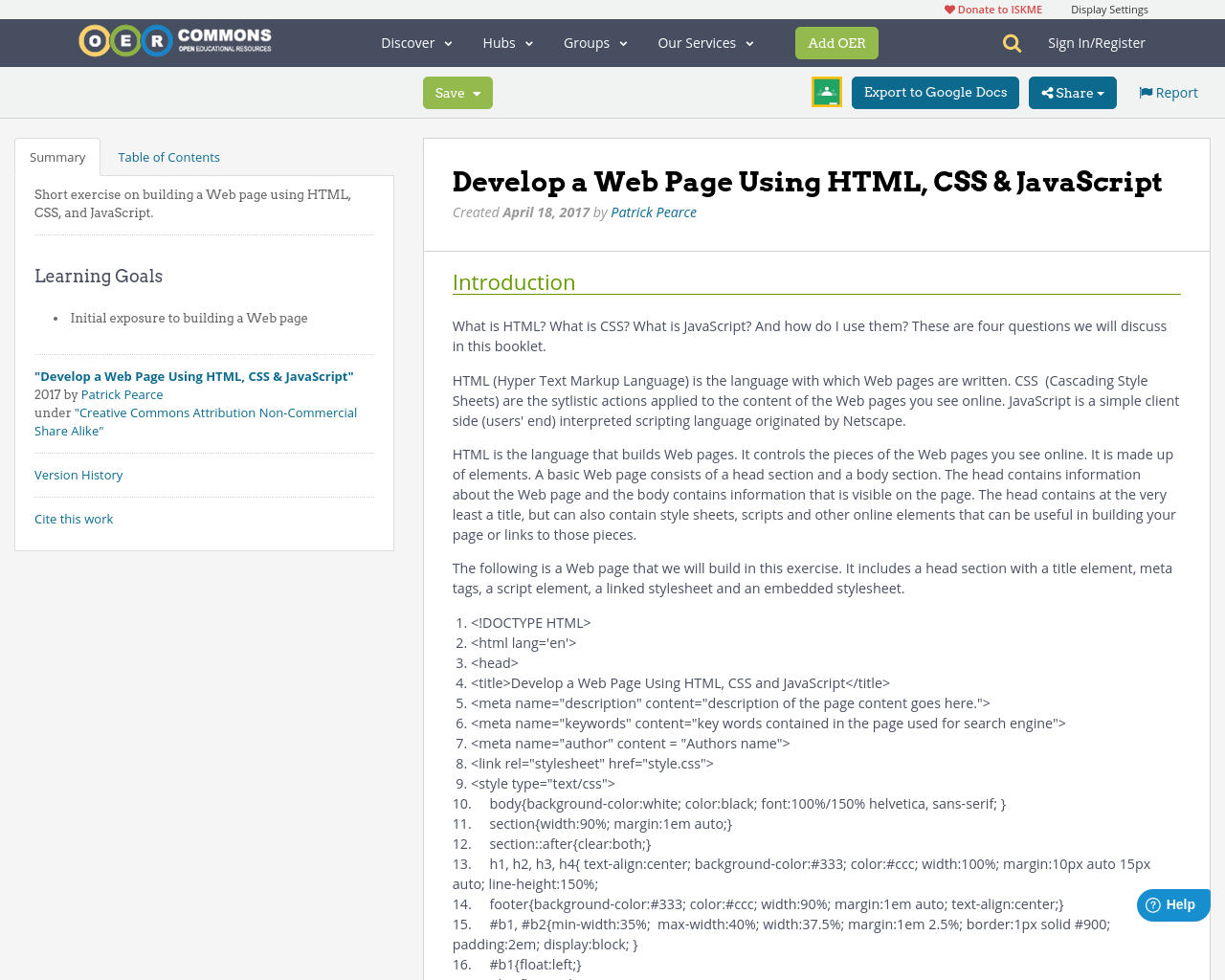Expand the Discover menu
The width and height of the screenshot is (1225, 980).
(x=416, y=43)
